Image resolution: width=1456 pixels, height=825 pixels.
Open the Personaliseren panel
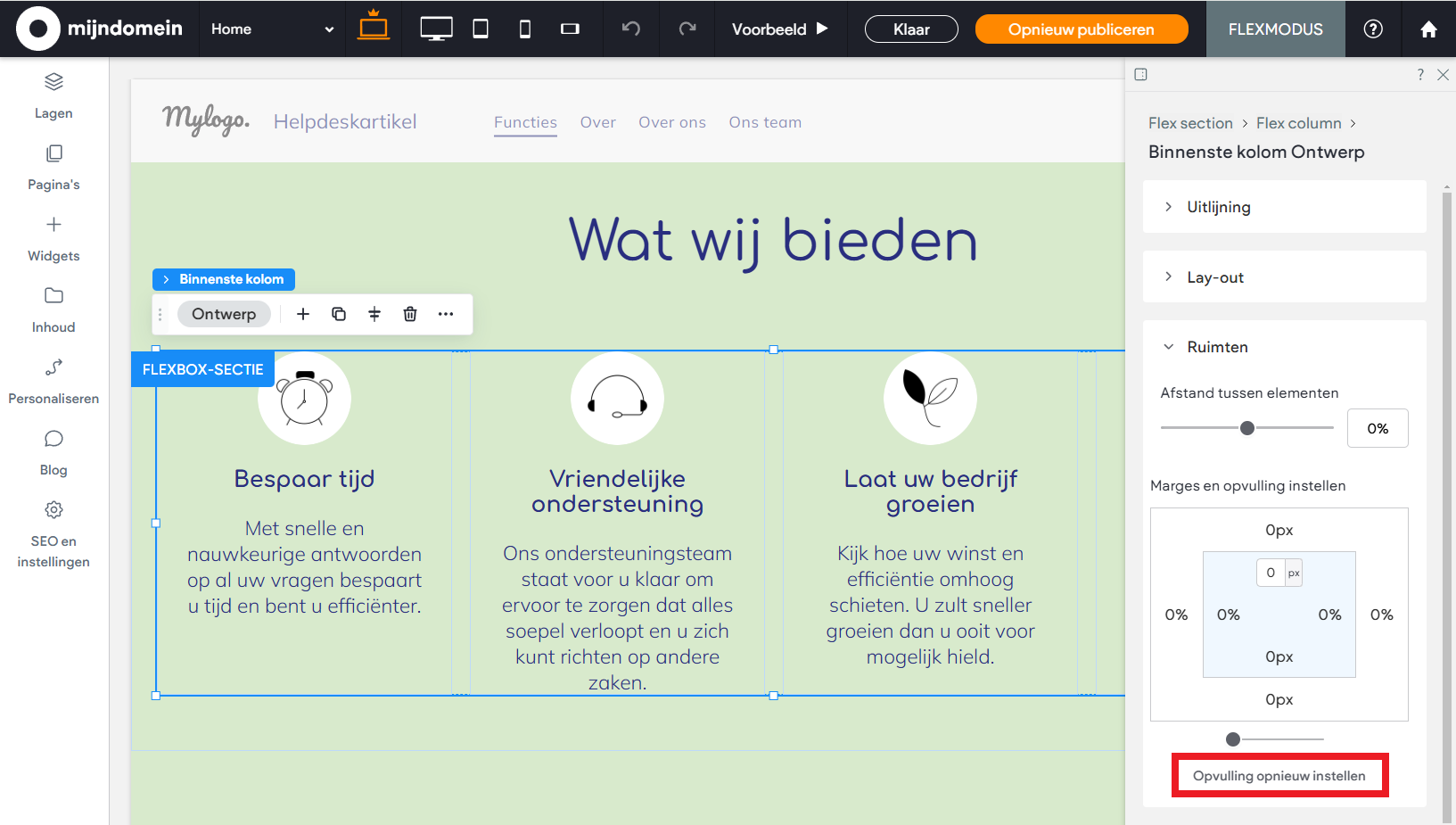tap(53, 381)
